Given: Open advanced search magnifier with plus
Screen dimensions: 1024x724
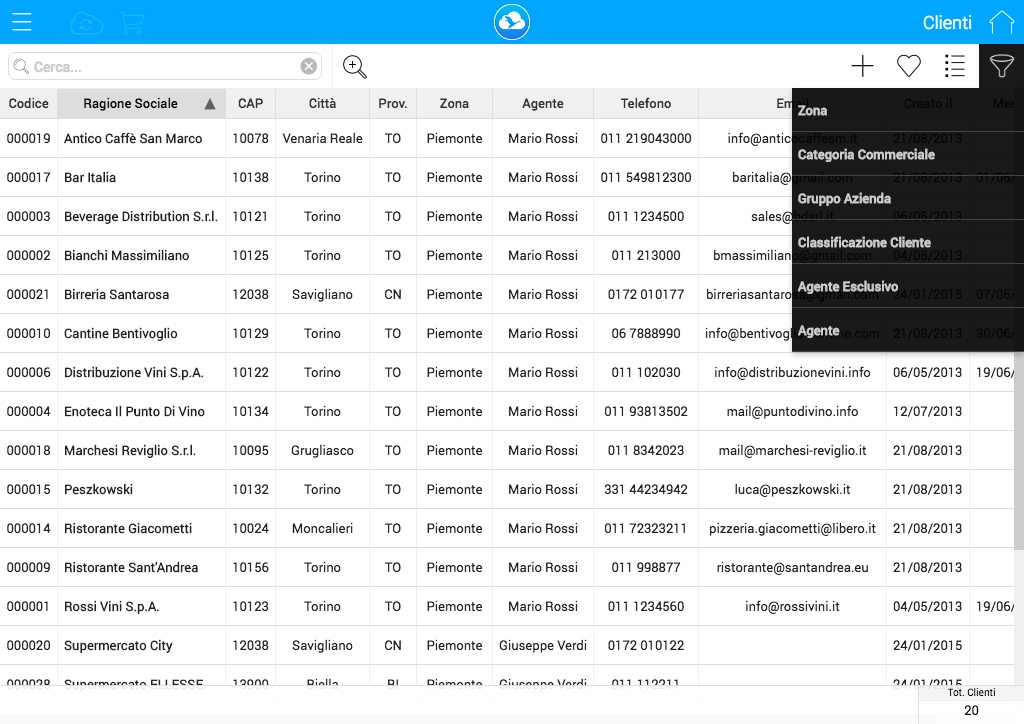Looking at the screenshot, I should pyautogui.click(x=355, y=67).
